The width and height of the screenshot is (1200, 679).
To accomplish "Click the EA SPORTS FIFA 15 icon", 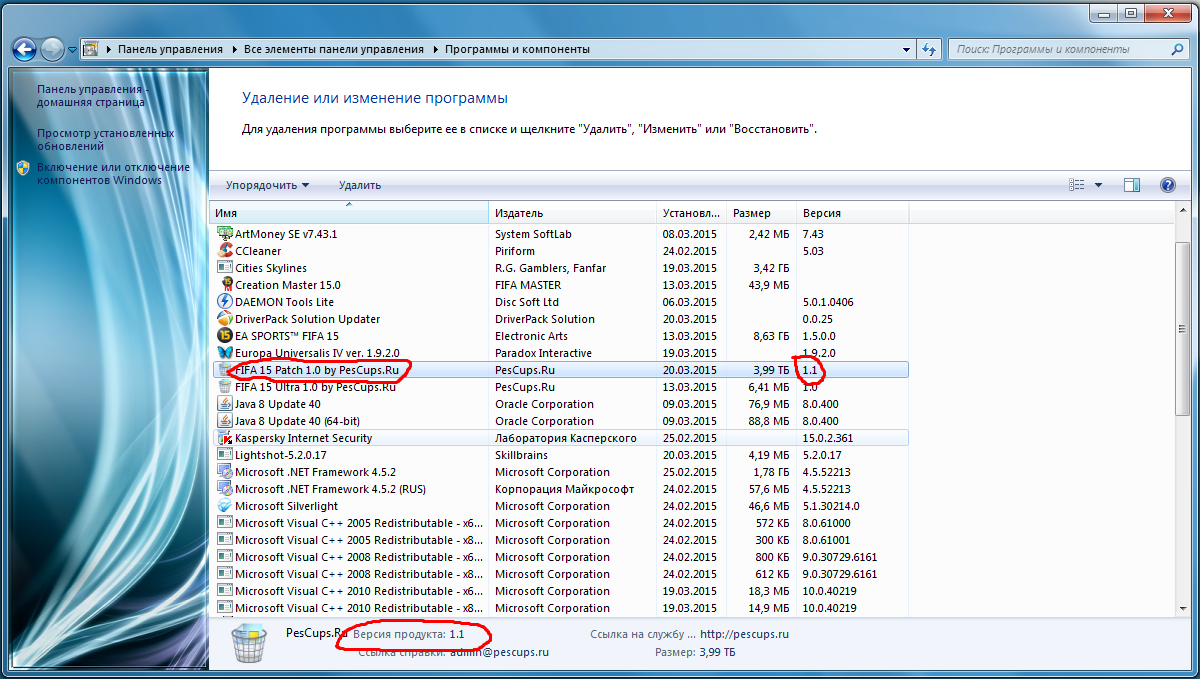I will pos(225,336).
